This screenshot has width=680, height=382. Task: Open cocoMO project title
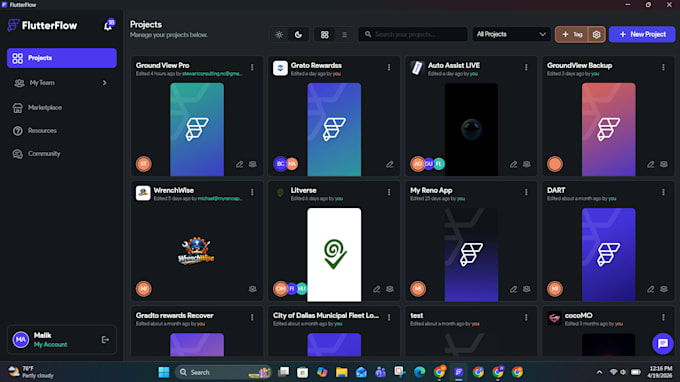[x=579, y=316]
